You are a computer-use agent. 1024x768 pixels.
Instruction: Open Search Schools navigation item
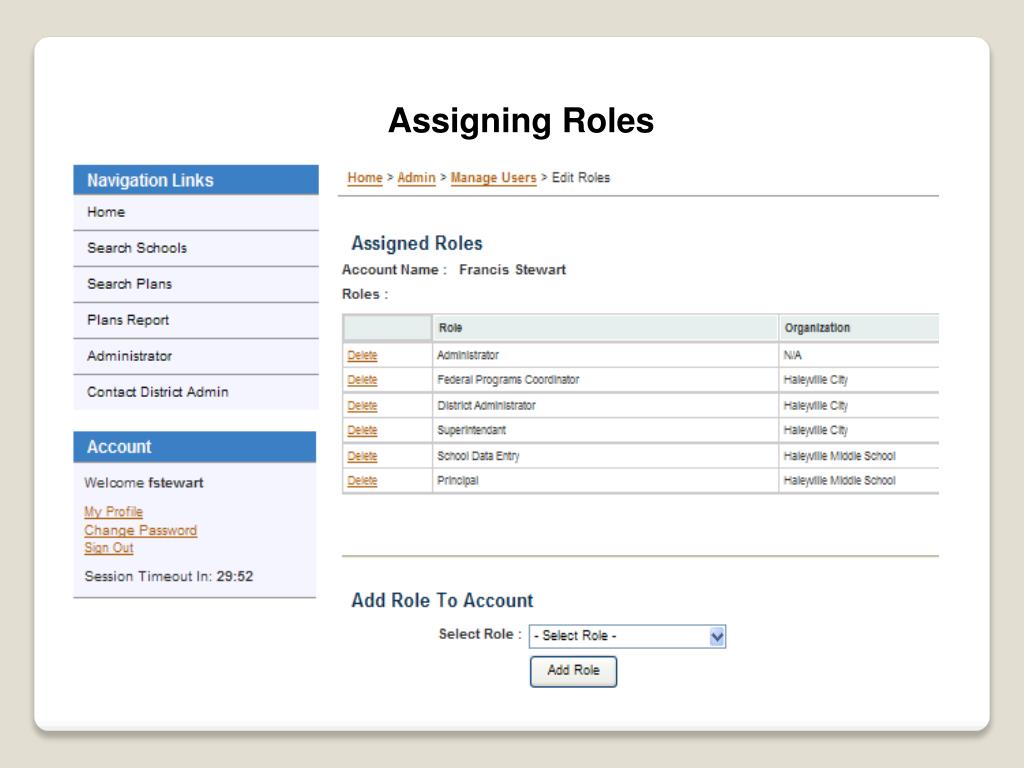point(137,248)
